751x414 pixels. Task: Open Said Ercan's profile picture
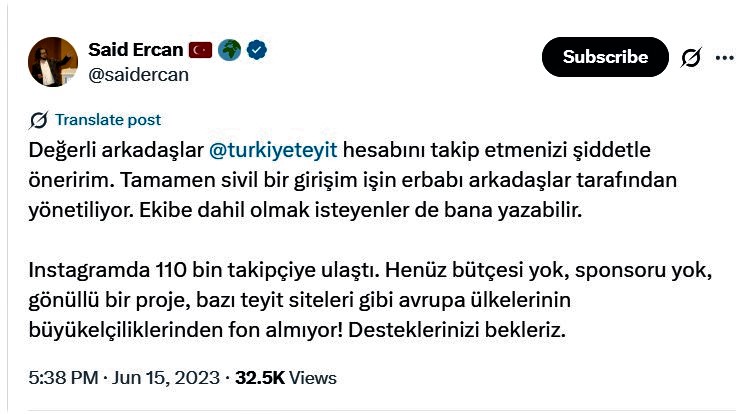tap(53, 62)
